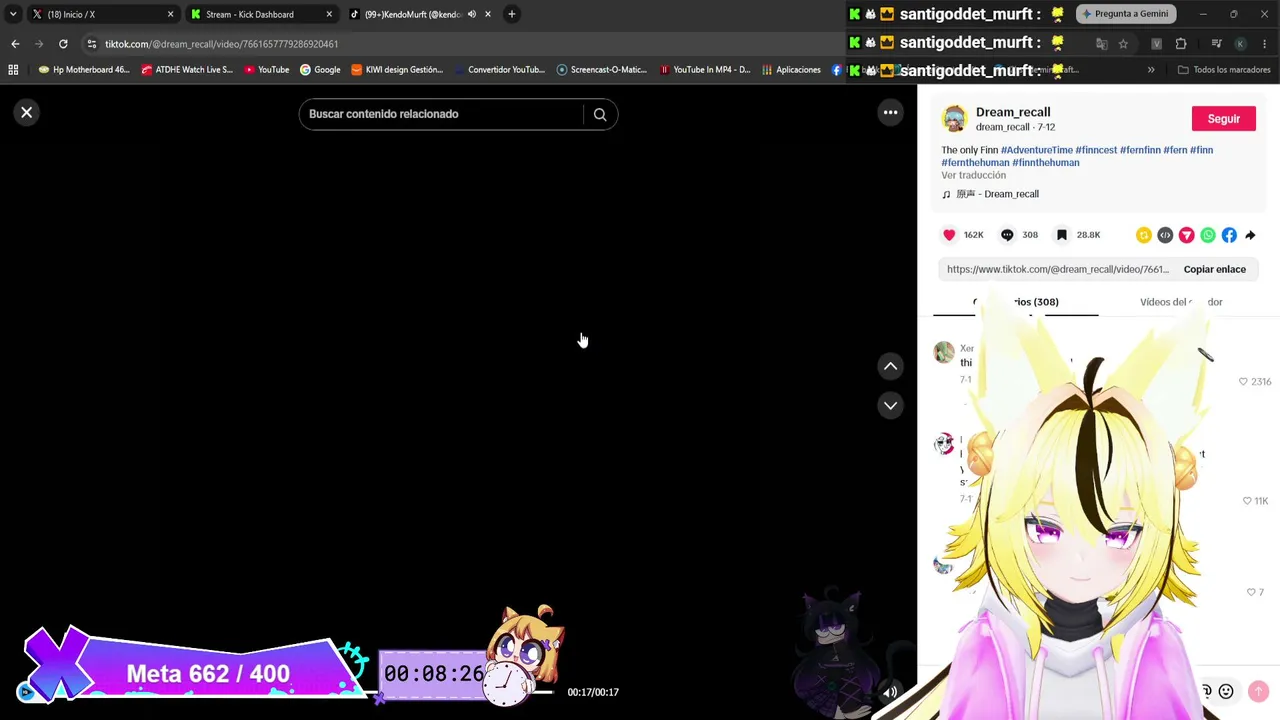The height and width of the screenshot is (720, 1280).
Task: Go to next video with down chevron
Action: pyautogui.click(x=890, y=405)
